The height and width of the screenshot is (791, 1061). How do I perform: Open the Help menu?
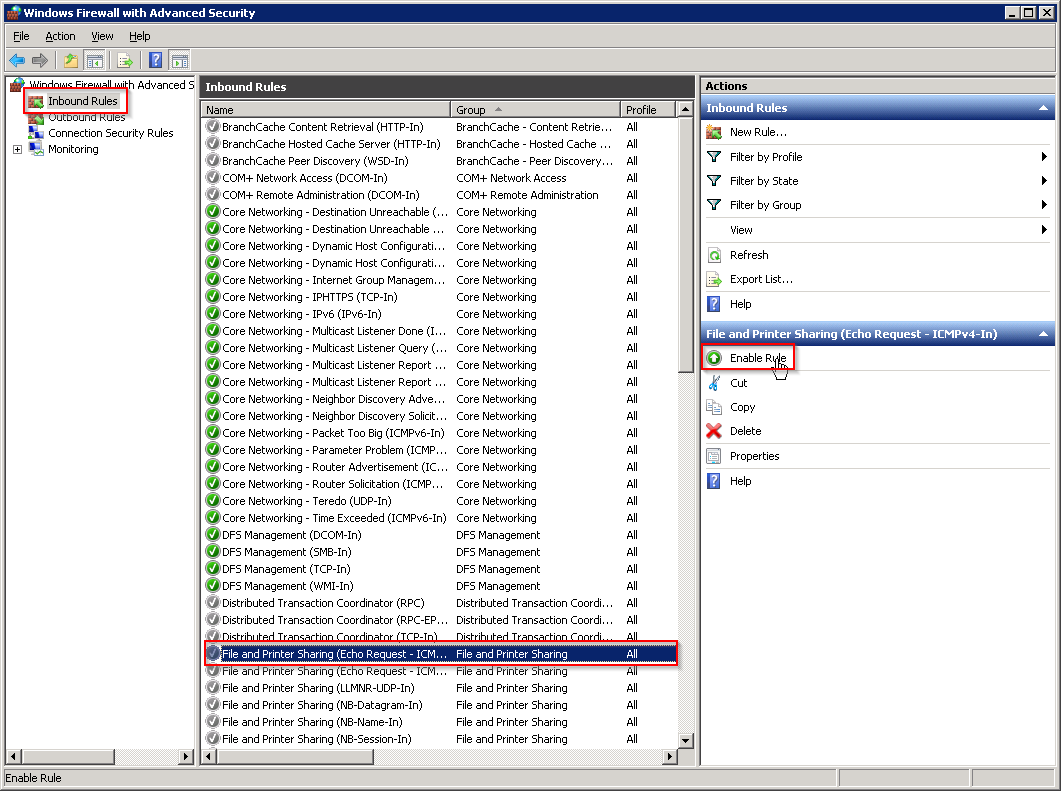[139, 37]
